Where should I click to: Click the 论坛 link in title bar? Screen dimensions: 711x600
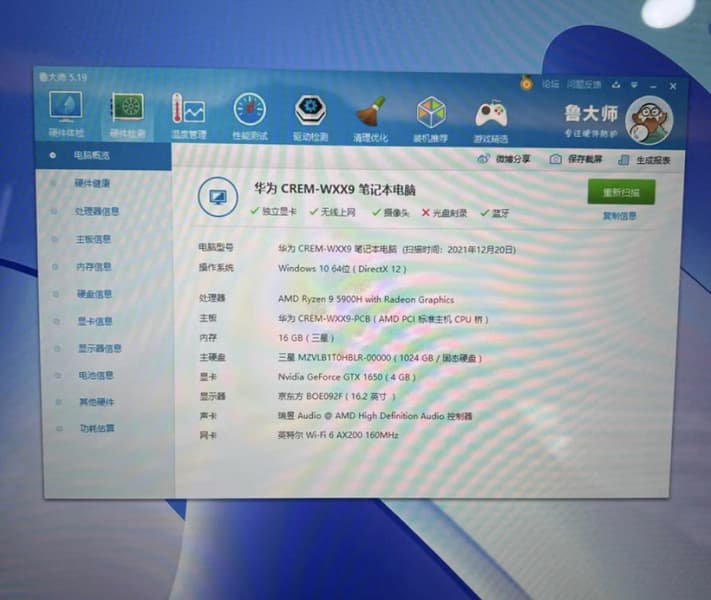550,84
